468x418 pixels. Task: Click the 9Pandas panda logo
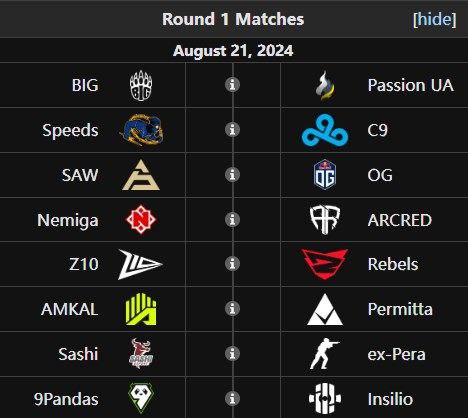(x=141, y=398)
